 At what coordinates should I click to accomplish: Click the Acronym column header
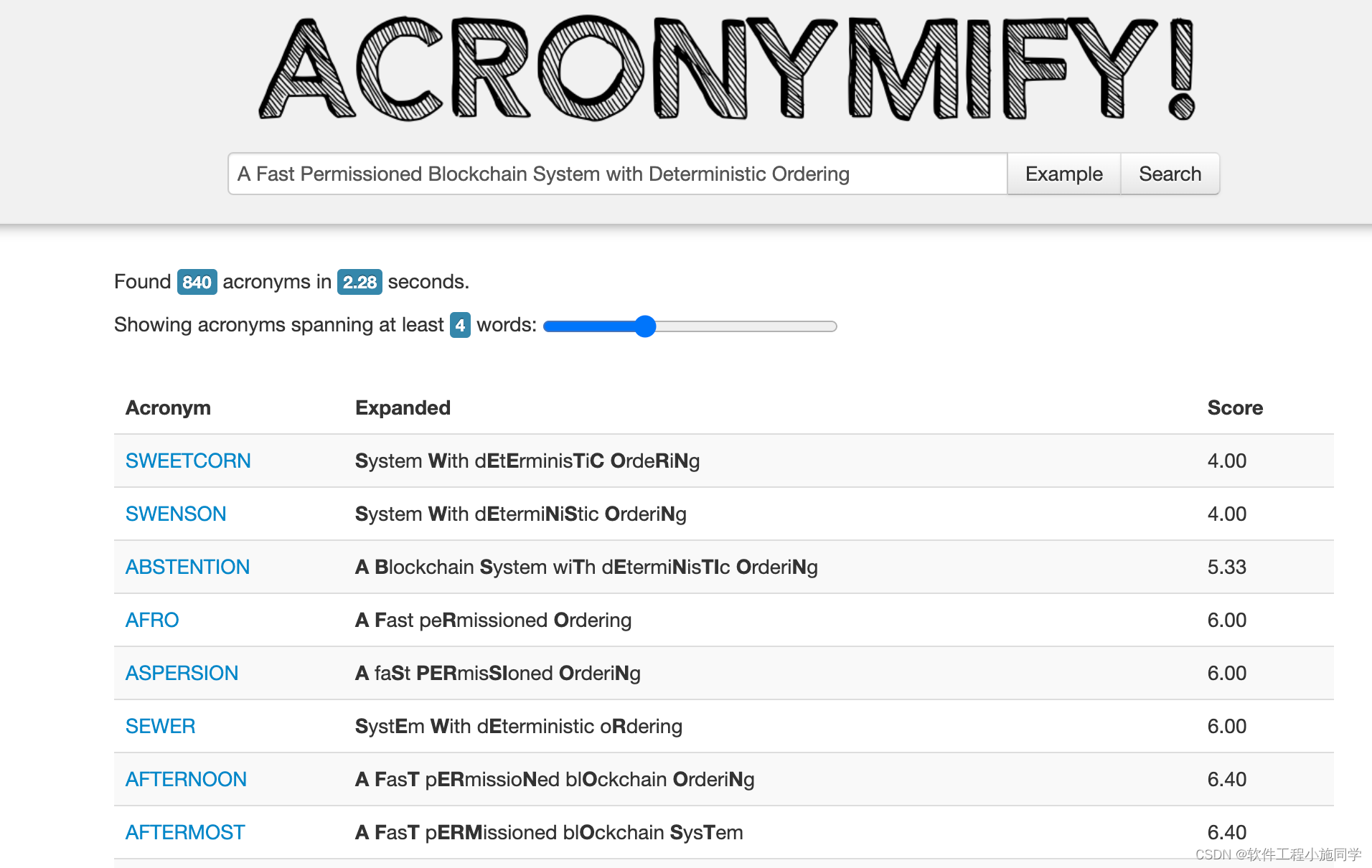coord(168,407)
